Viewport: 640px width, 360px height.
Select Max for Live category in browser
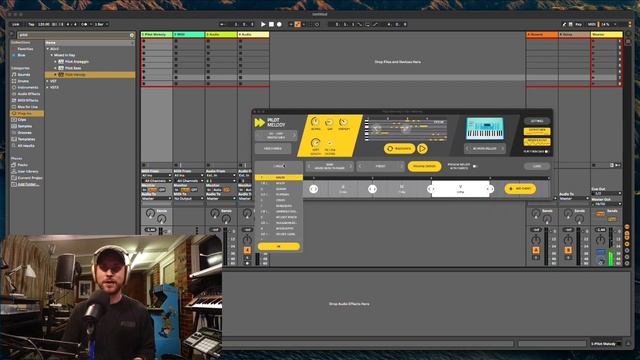(x=28, y=107)
